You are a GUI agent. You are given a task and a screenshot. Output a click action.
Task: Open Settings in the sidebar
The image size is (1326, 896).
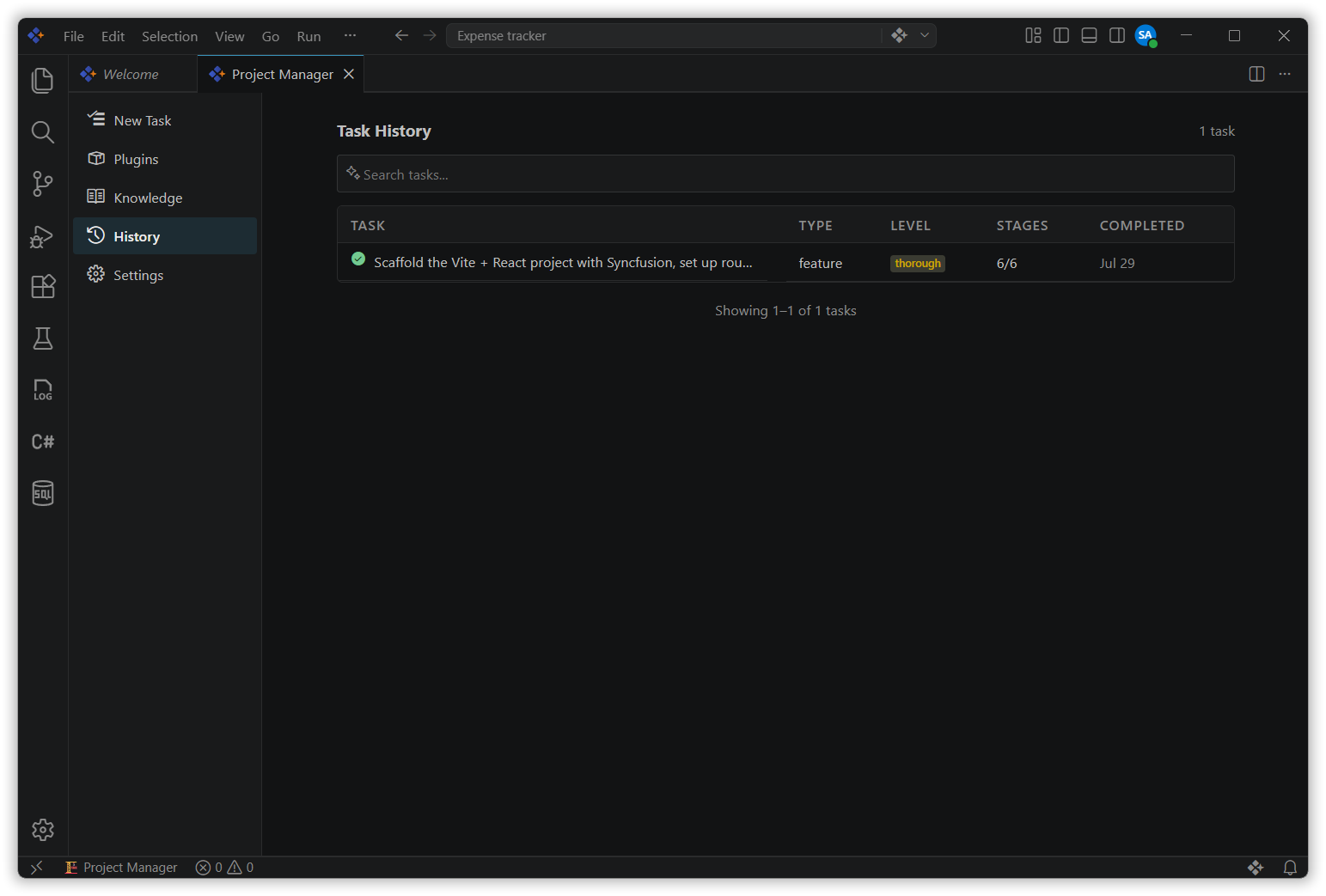click(165, 275)
